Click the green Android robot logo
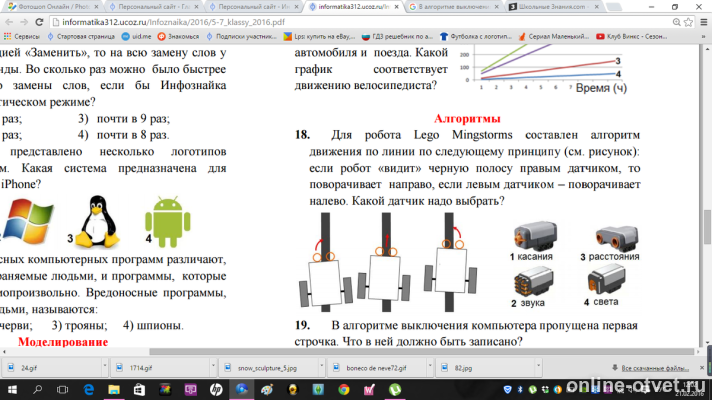 coord(168,222)
